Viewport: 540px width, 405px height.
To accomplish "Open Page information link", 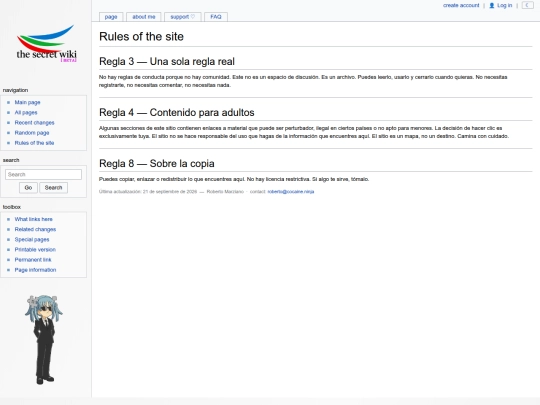I will click(x=35, y=270).
